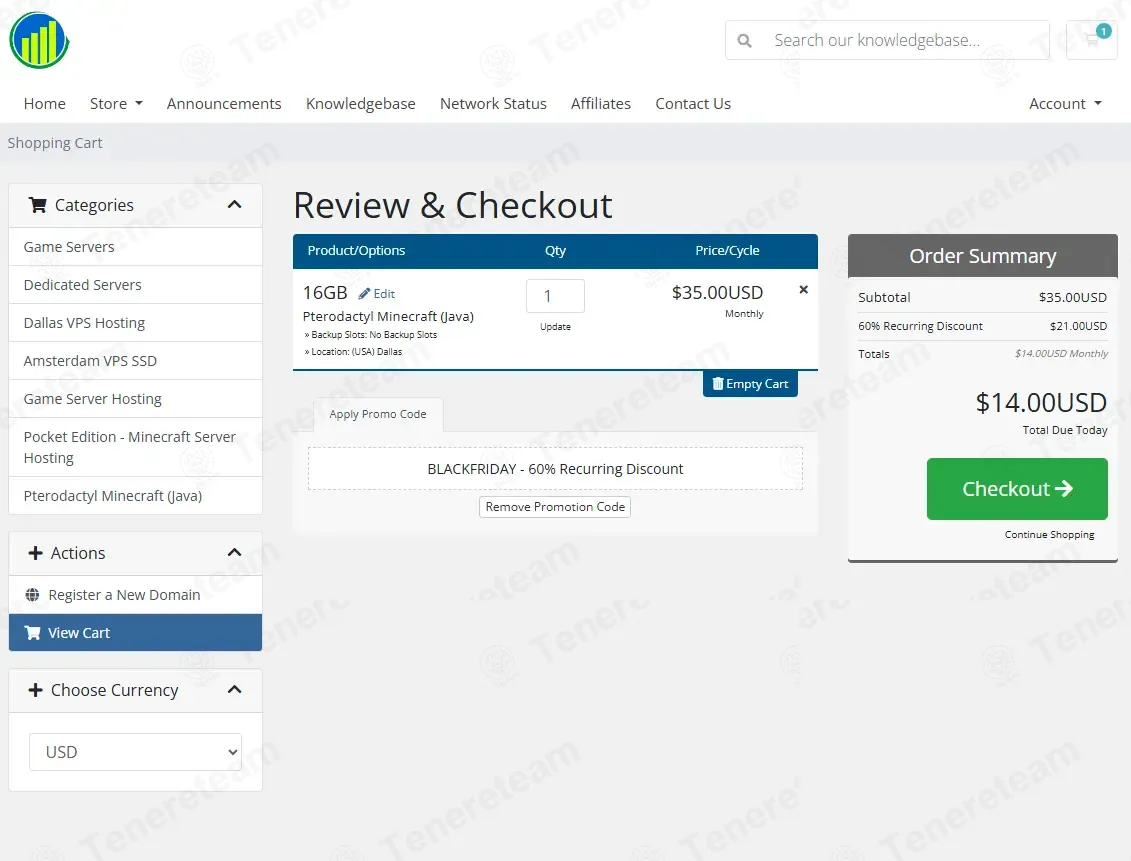Click Update under quantity field
The width and height of the screenshot is (1131, 861).
point(555,327)
